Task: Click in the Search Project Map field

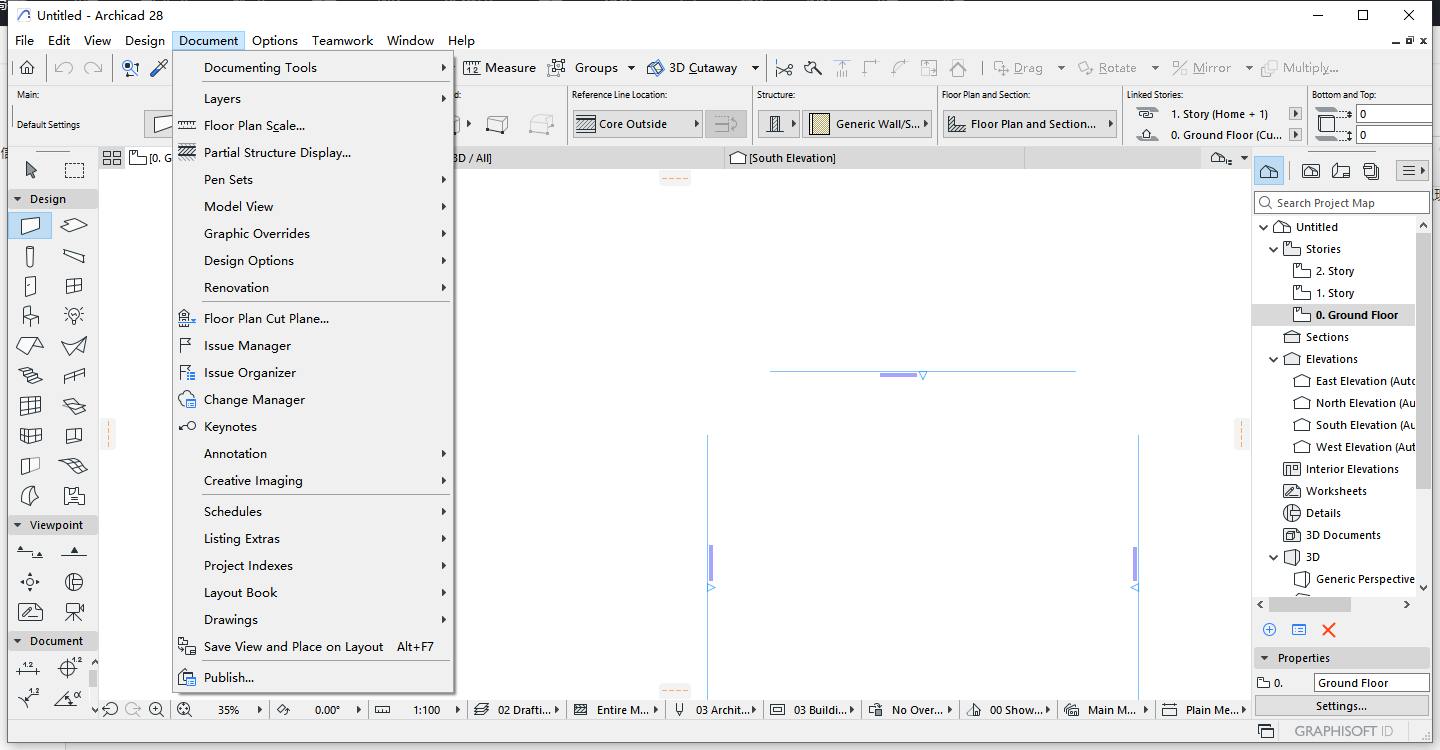Action: (x=1341, y=203)
